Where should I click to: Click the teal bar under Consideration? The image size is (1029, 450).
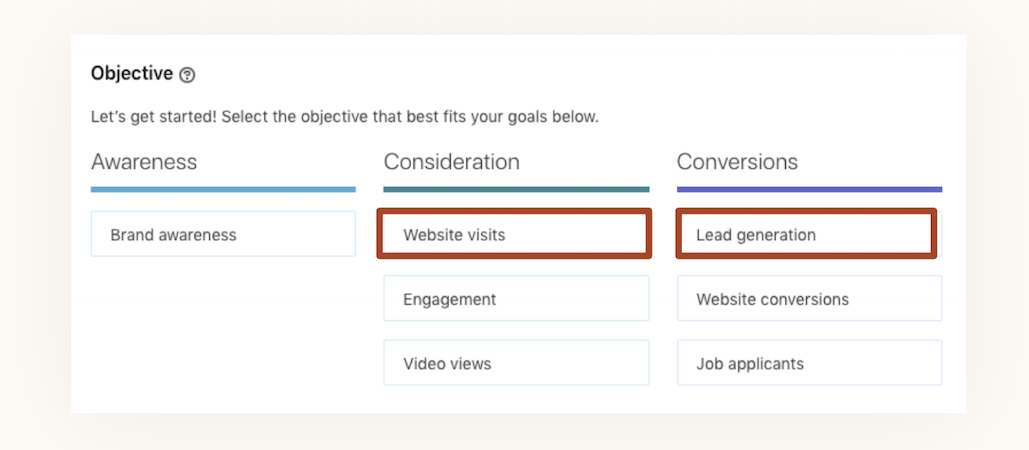click(515, 189)
